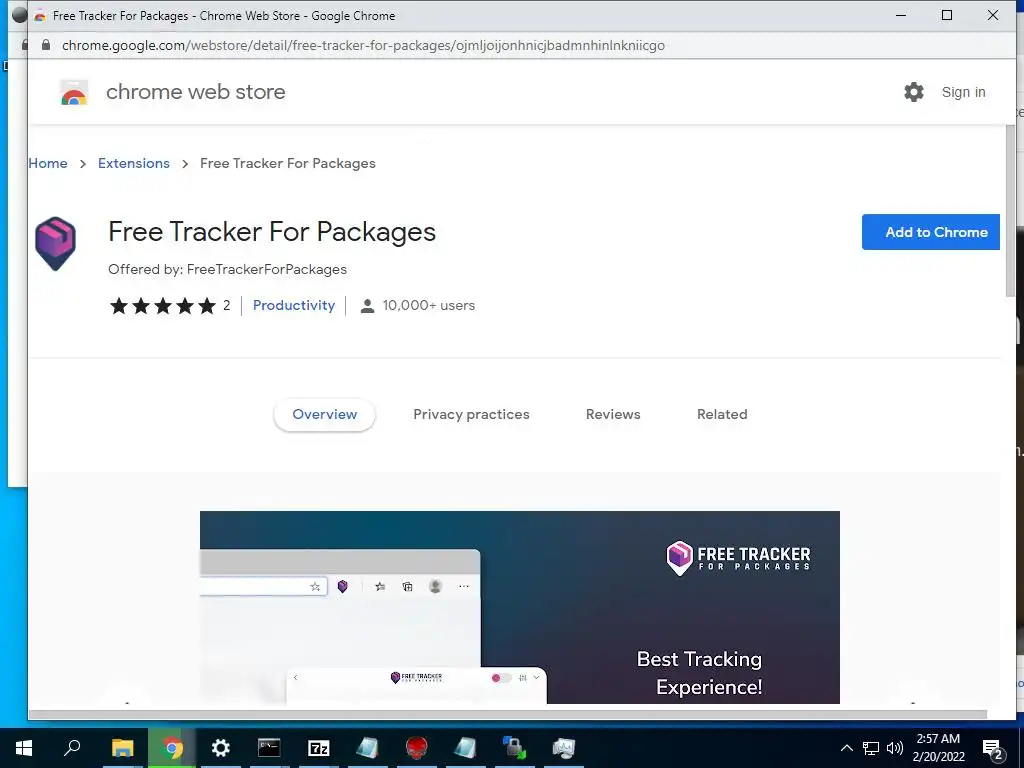This screenshot has height=768, width=1024.
Task: Go to Extensions breadcrumb link
Action: click(x=134, y=163)
